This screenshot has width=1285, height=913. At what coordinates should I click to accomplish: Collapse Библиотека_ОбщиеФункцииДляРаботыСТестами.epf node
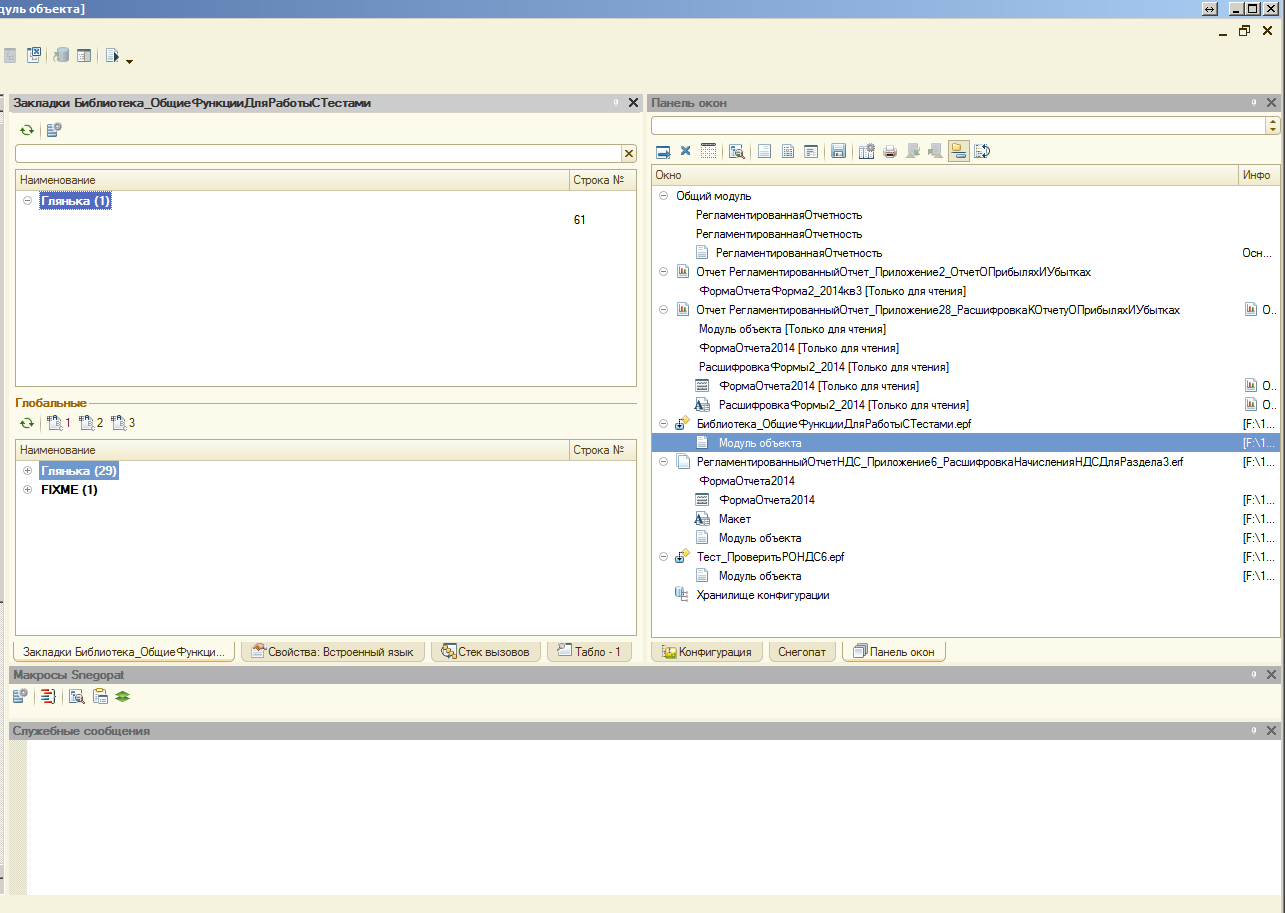click(664, 424)
